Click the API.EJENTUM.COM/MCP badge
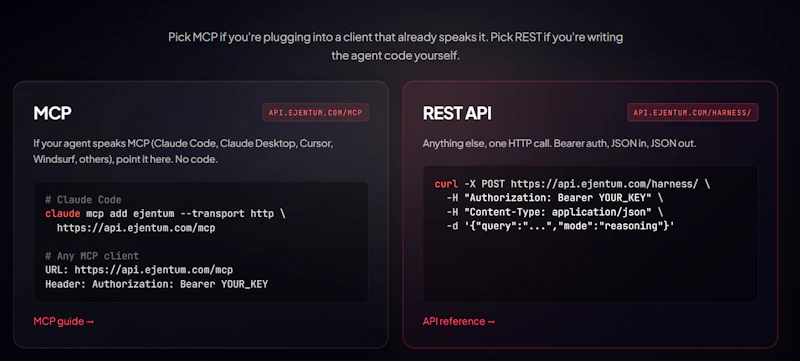This screenshot has width=800, height=361. [315, 113]
